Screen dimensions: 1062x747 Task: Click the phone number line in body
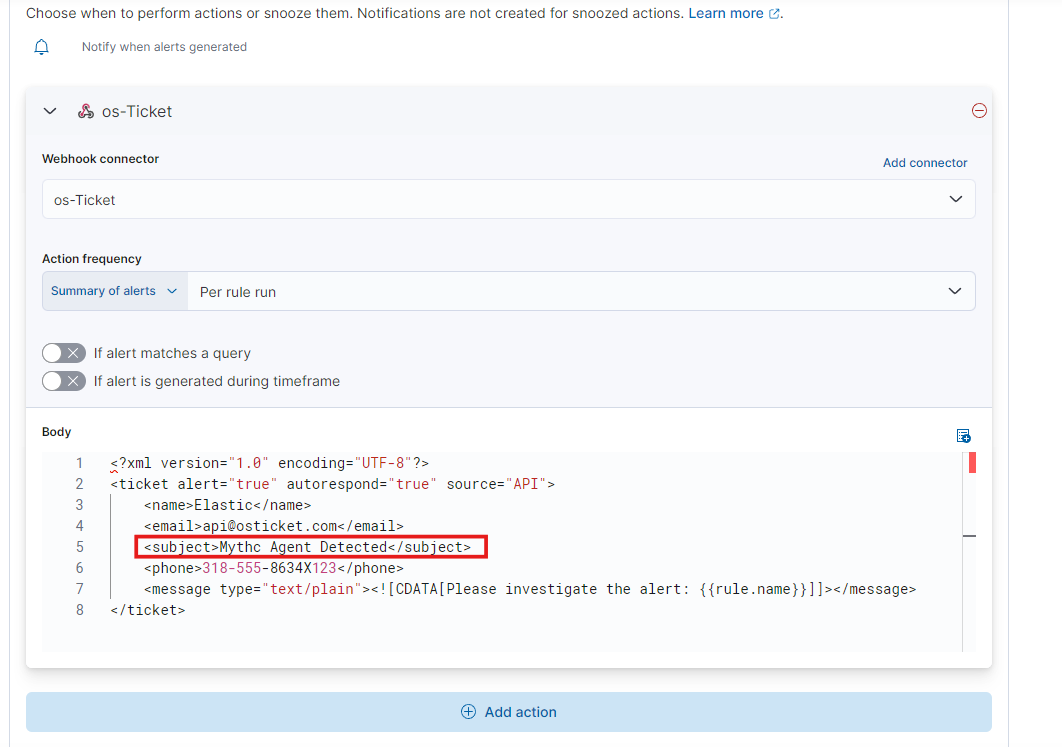(274, 568)
